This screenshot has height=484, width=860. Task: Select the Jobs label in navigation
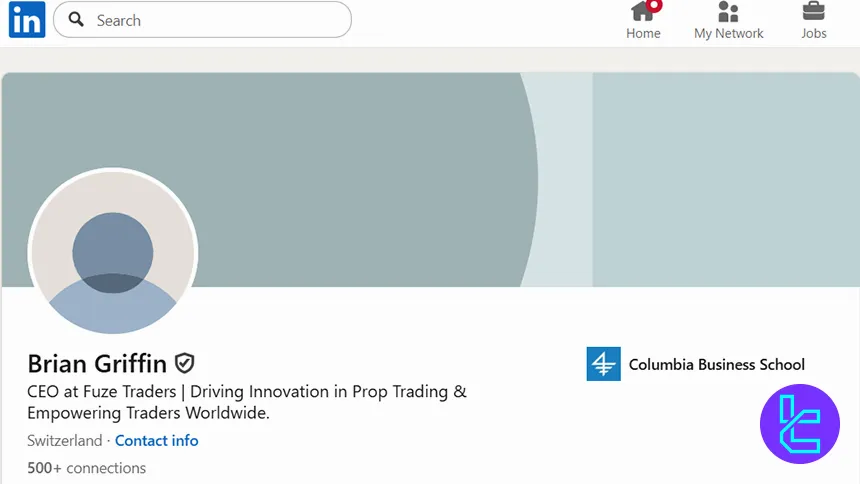(814, 33)
